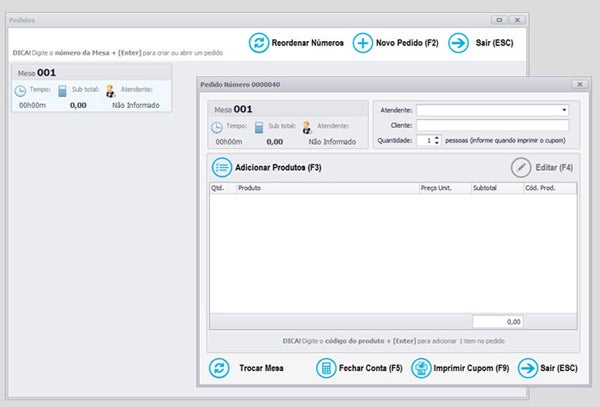Click the Reordenar Números label
This screenshot has height=407, width=600.
click(x=308, y=43)
